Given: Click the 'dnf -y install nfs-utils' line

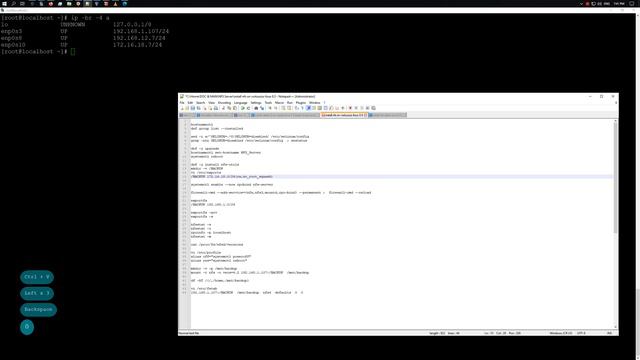Looking at the screenshot, I should pyautogui.click(x=215, y=164).
